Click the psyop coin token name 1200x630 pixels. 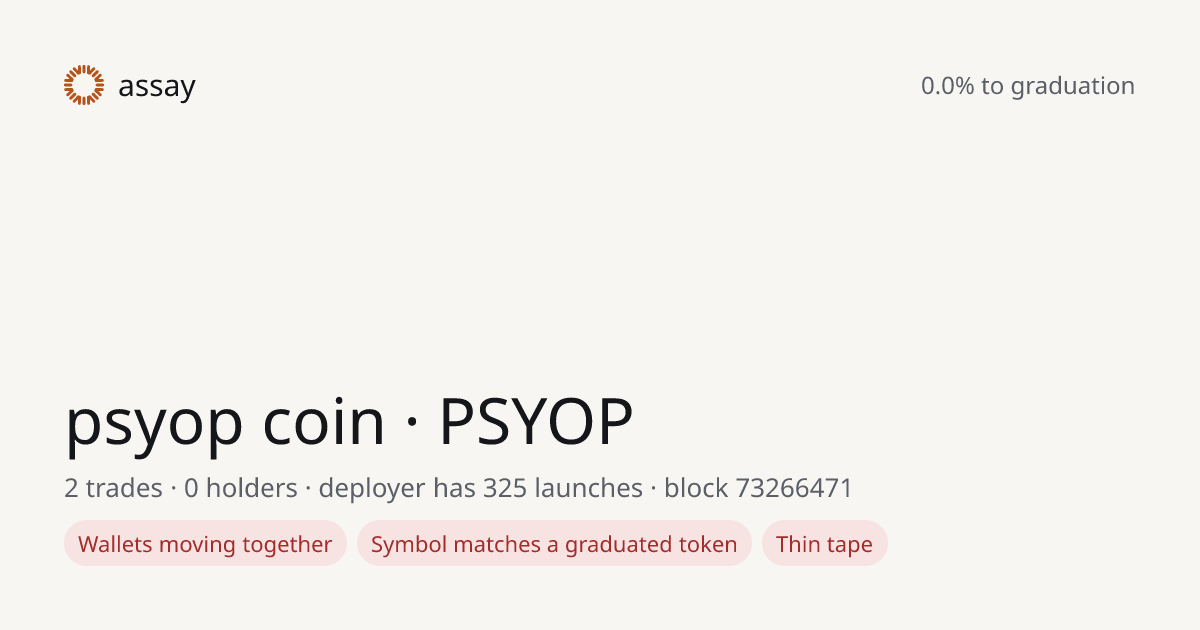(225, 421)
